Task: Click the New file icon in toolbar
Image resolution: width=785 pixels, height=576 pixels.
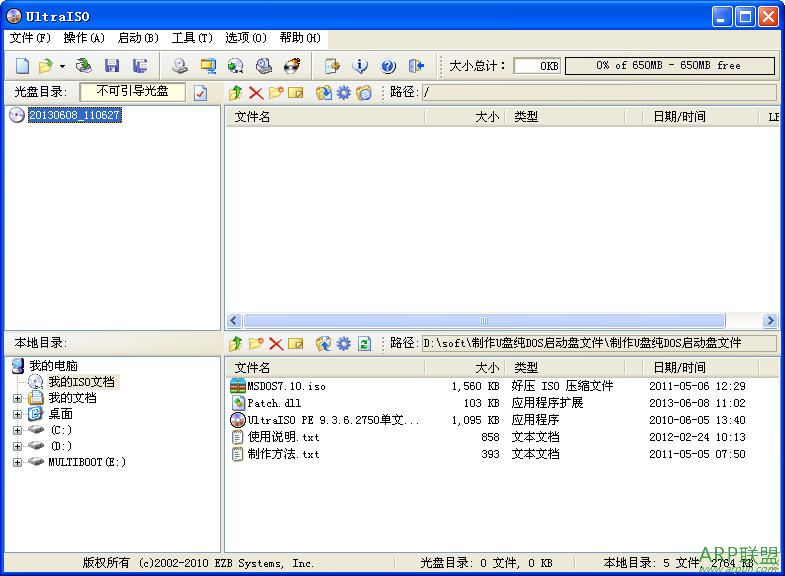Action: pyautogui.click(x=22, y=66)
